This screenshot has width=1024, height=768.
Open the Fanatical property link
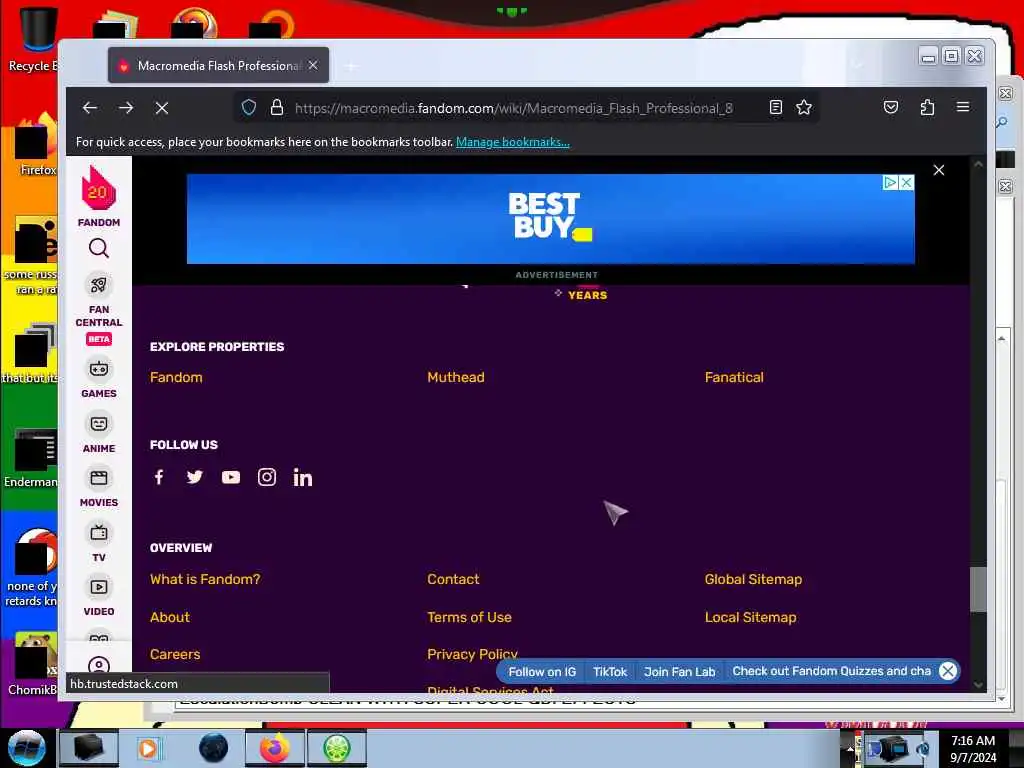(734, 377)
